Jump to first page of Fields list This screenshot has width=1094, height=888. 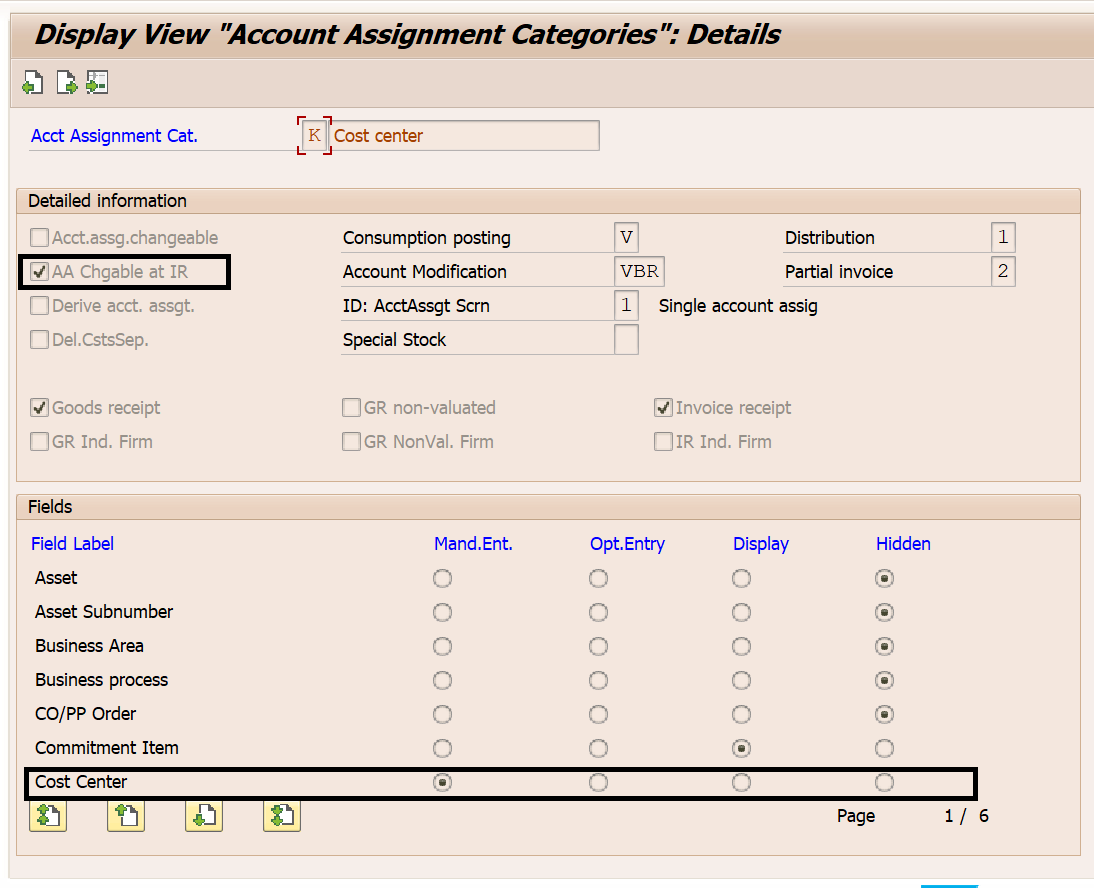48,816
